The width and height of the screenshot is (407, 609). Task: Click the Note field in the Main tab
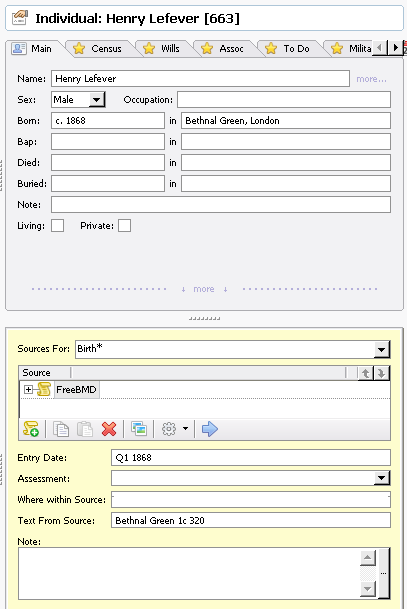(x=221, y=205)
